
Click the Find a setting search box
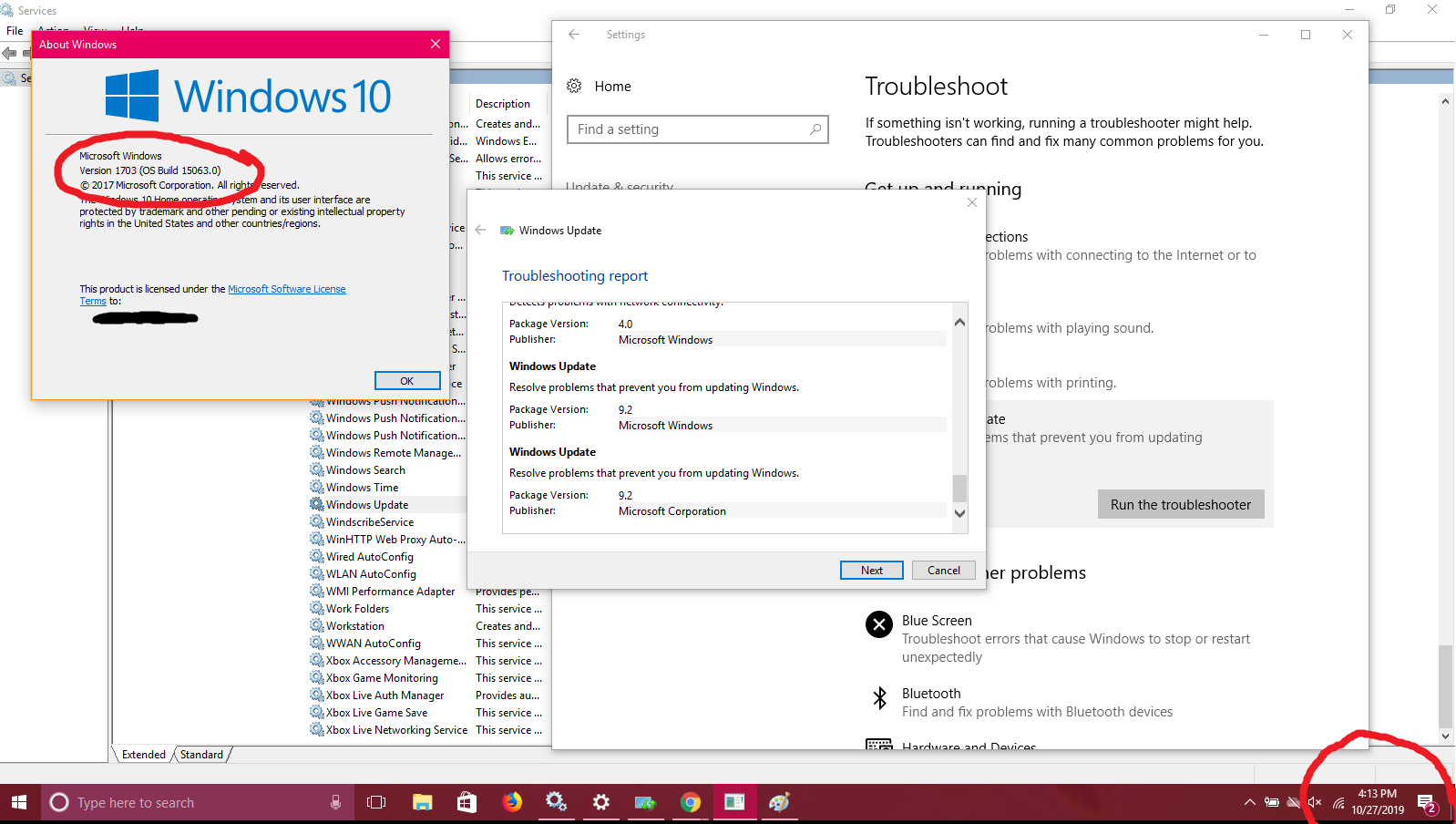pos(697,129)
